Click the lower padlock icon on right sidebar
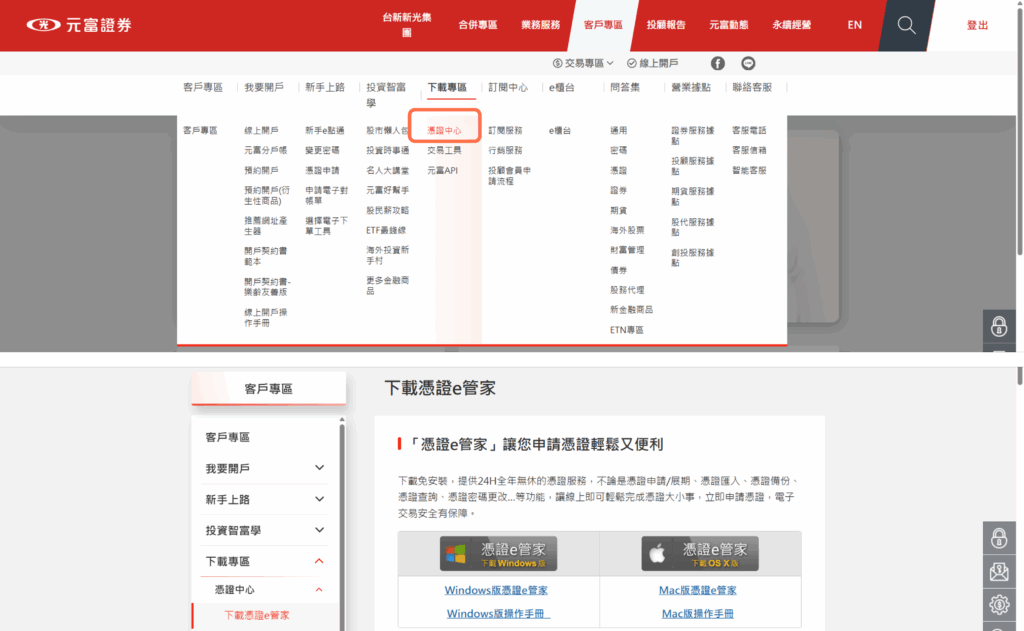This screenshot has height=631, width=1024. 998,538
